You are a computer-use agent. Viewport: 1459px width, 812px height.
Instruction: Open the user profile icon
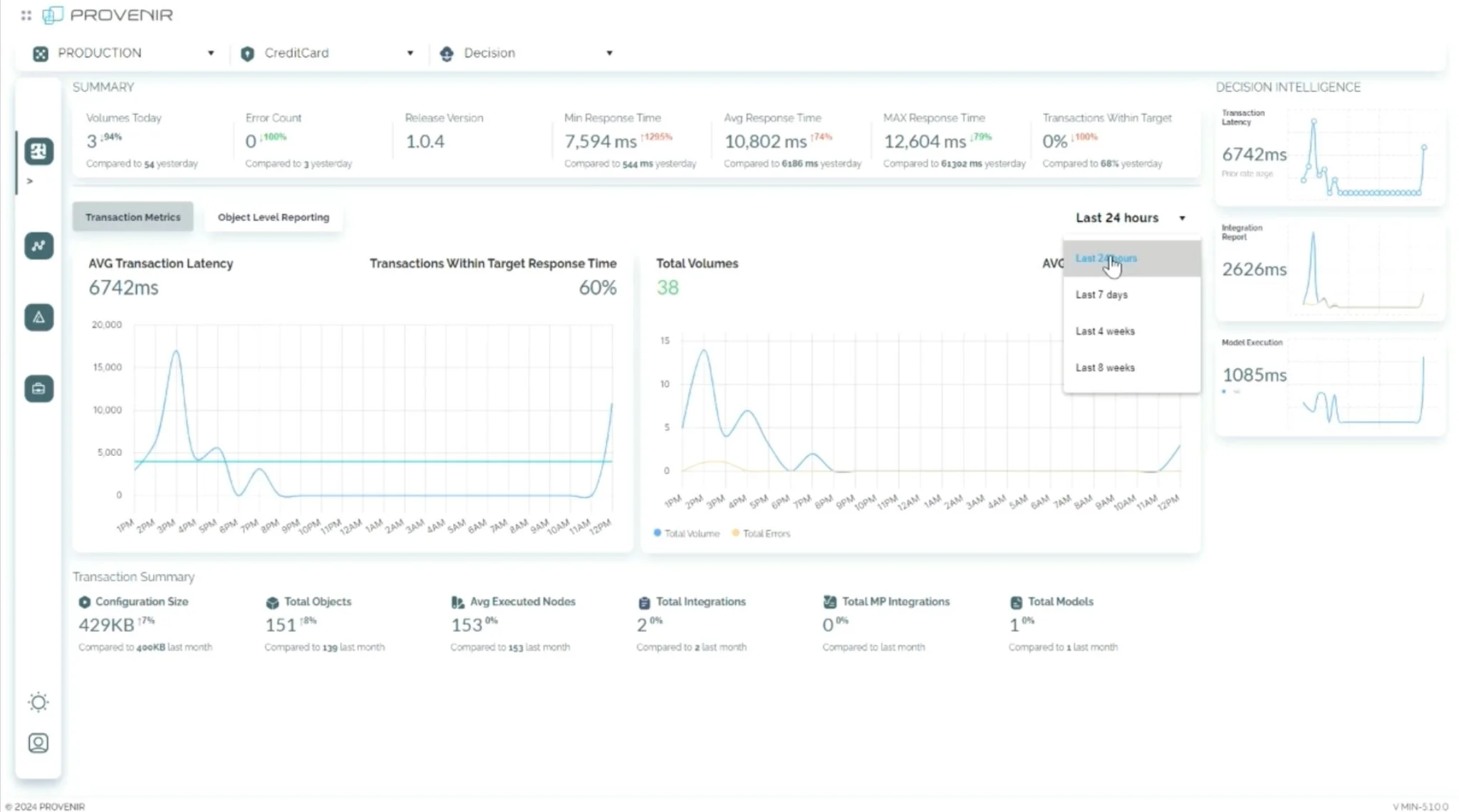click(38, 743)
